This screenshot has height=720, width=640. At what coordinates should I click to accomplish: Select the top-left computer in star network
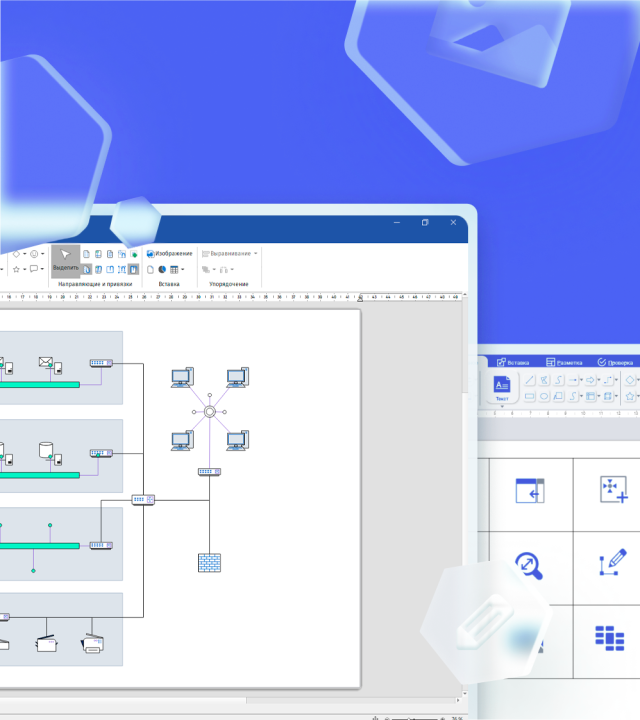(x=182, y=378)
